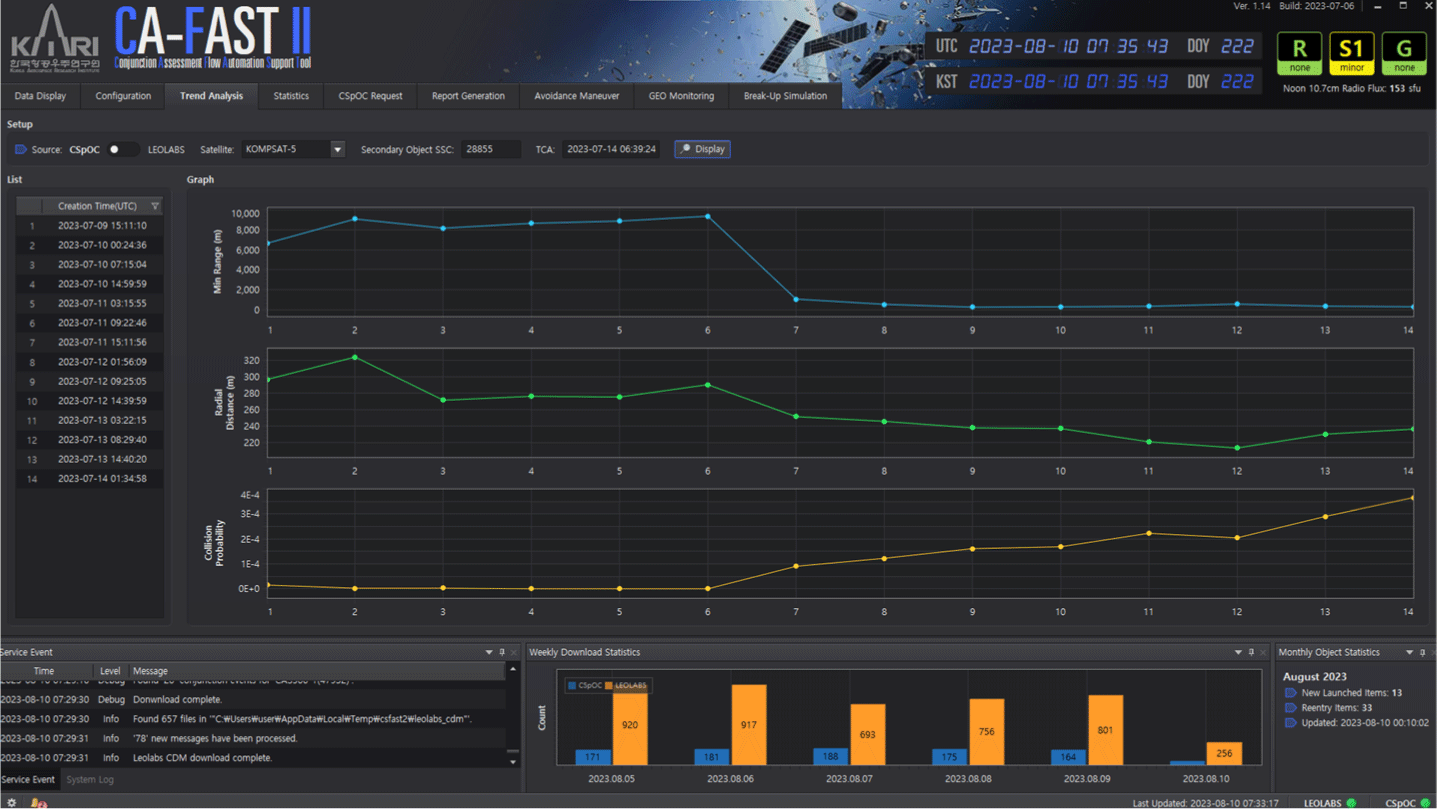This screenshot has height=809, width=1437.
Task: Click the Message column header in Service Event
Action: (x=317, y=671)
